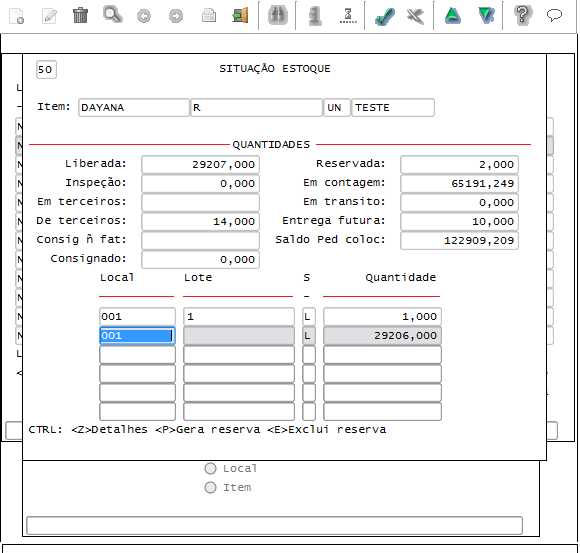Image resolution: width=580 pixels, height=553 pixels.
Task: Click the Liberada quantity field 29207,000
Action: (x=200, y=165)
